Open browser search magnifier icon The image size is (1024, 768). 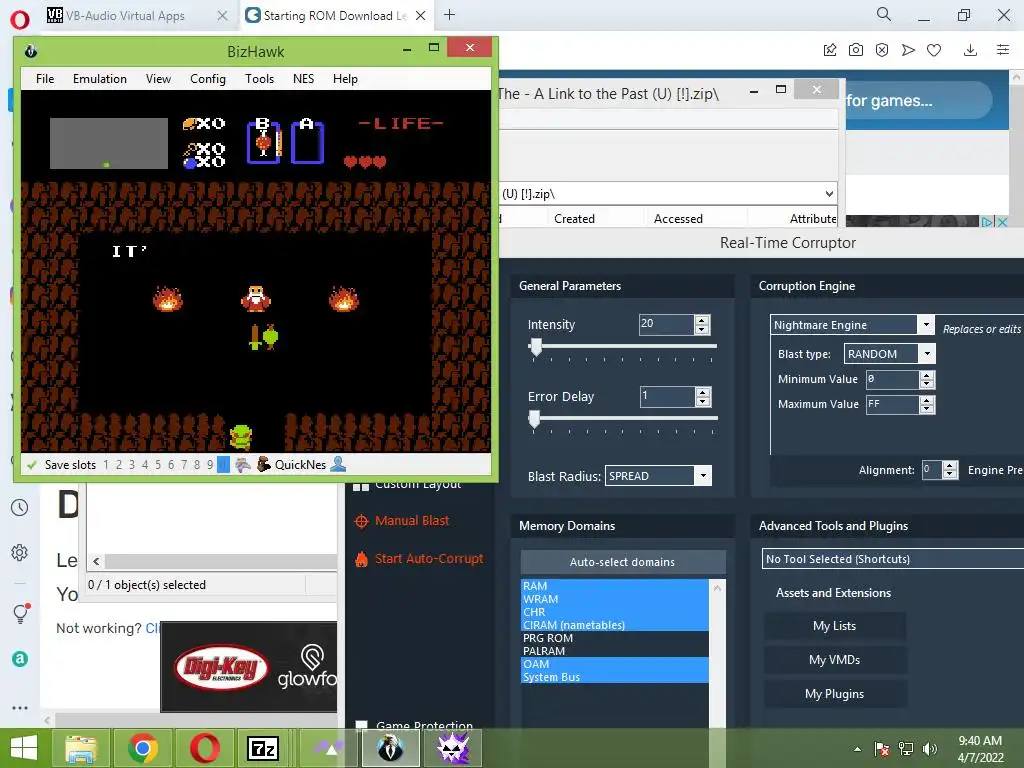[884, 14]
